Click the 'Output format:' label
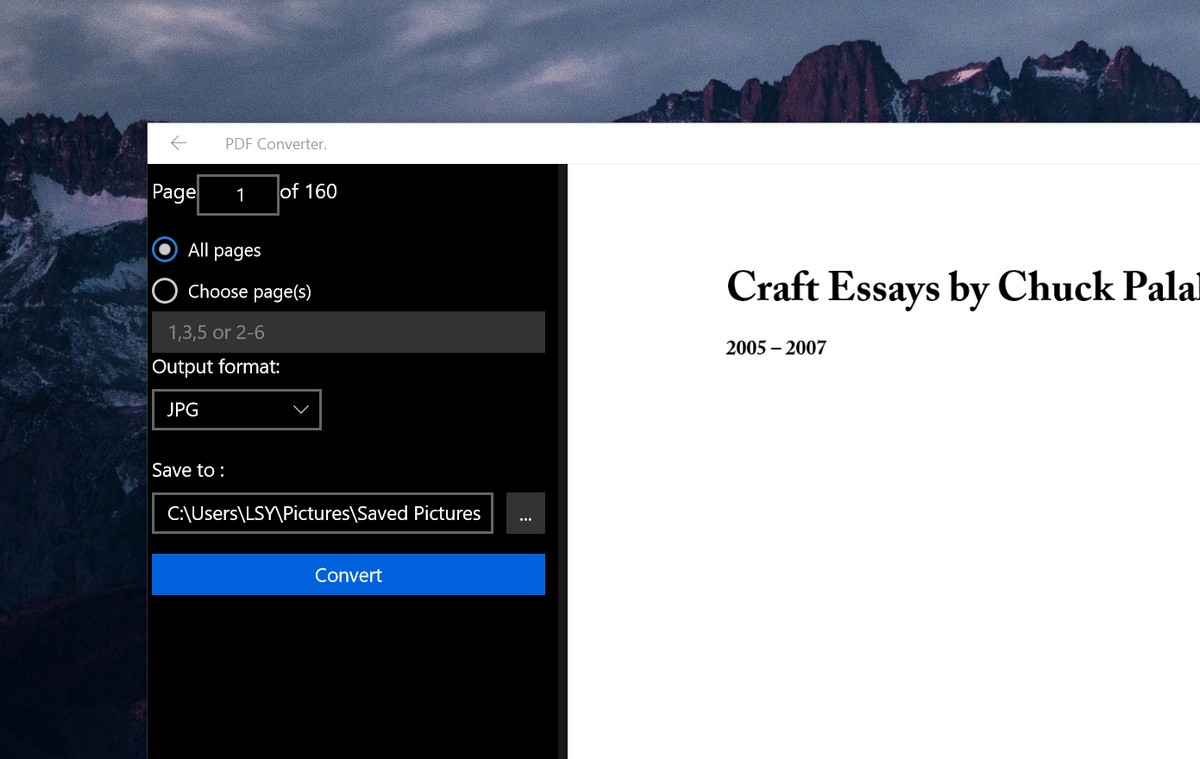This screenshot has height=759, width=1200. [216, 367]
